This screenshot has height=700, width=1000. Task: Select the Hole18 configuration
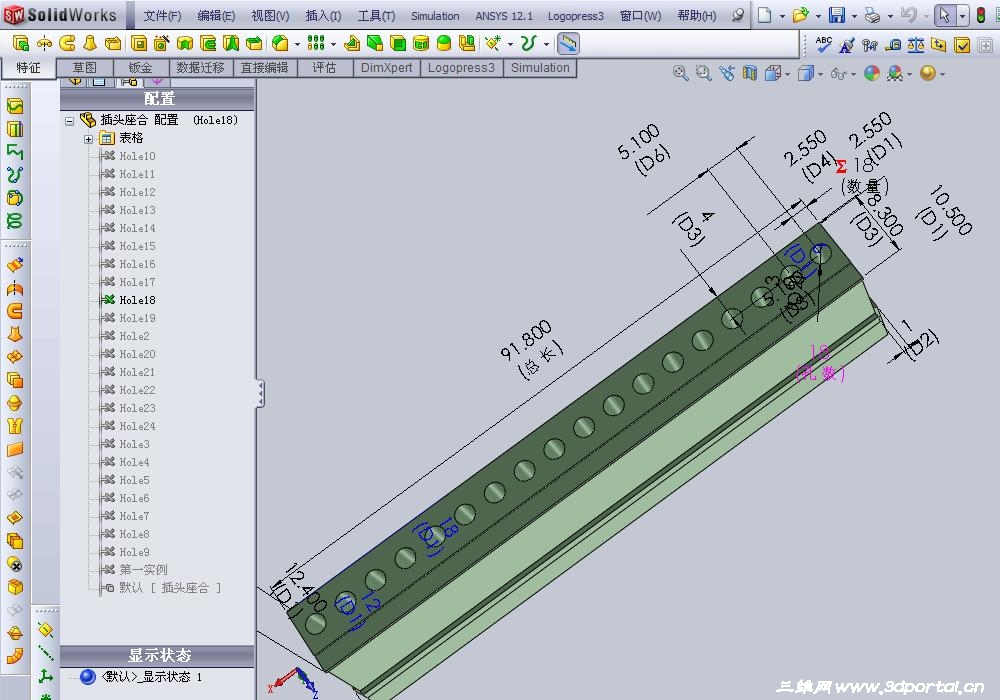click(x=137, y=300)
